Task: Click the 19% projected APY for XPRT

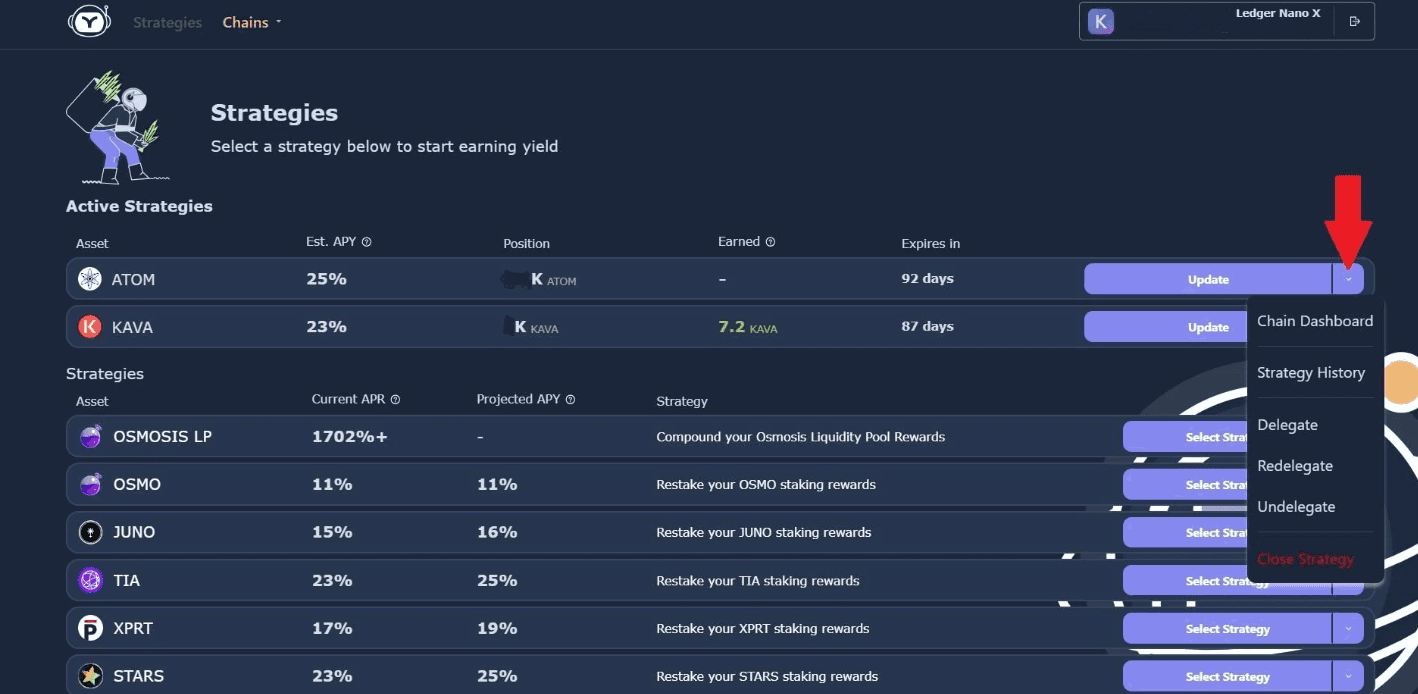Action: point(497,628)
